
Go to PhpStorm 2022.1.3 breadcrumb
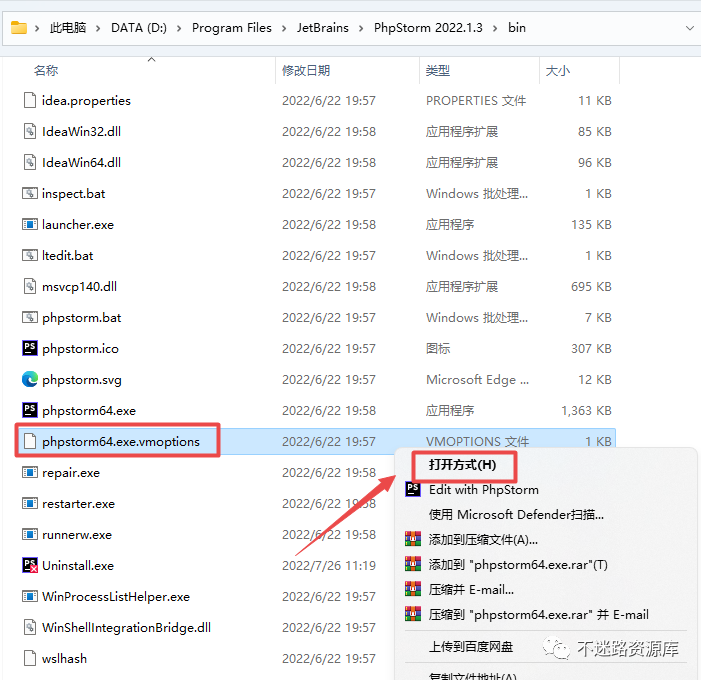click(x=428, y=28)
